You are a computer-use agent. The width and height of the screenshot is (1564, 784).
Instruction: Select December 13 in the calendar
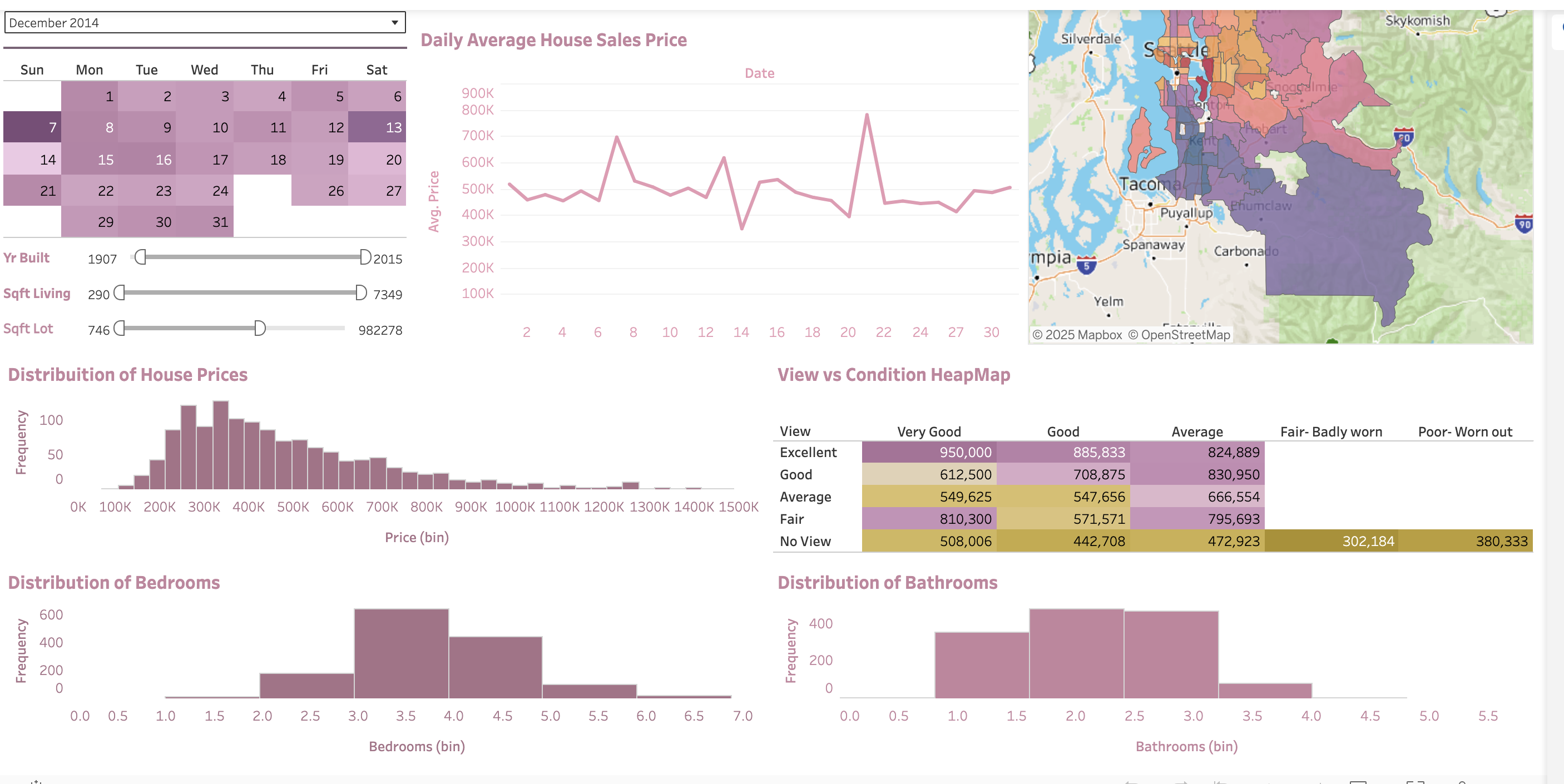click(x=377, y=127)
